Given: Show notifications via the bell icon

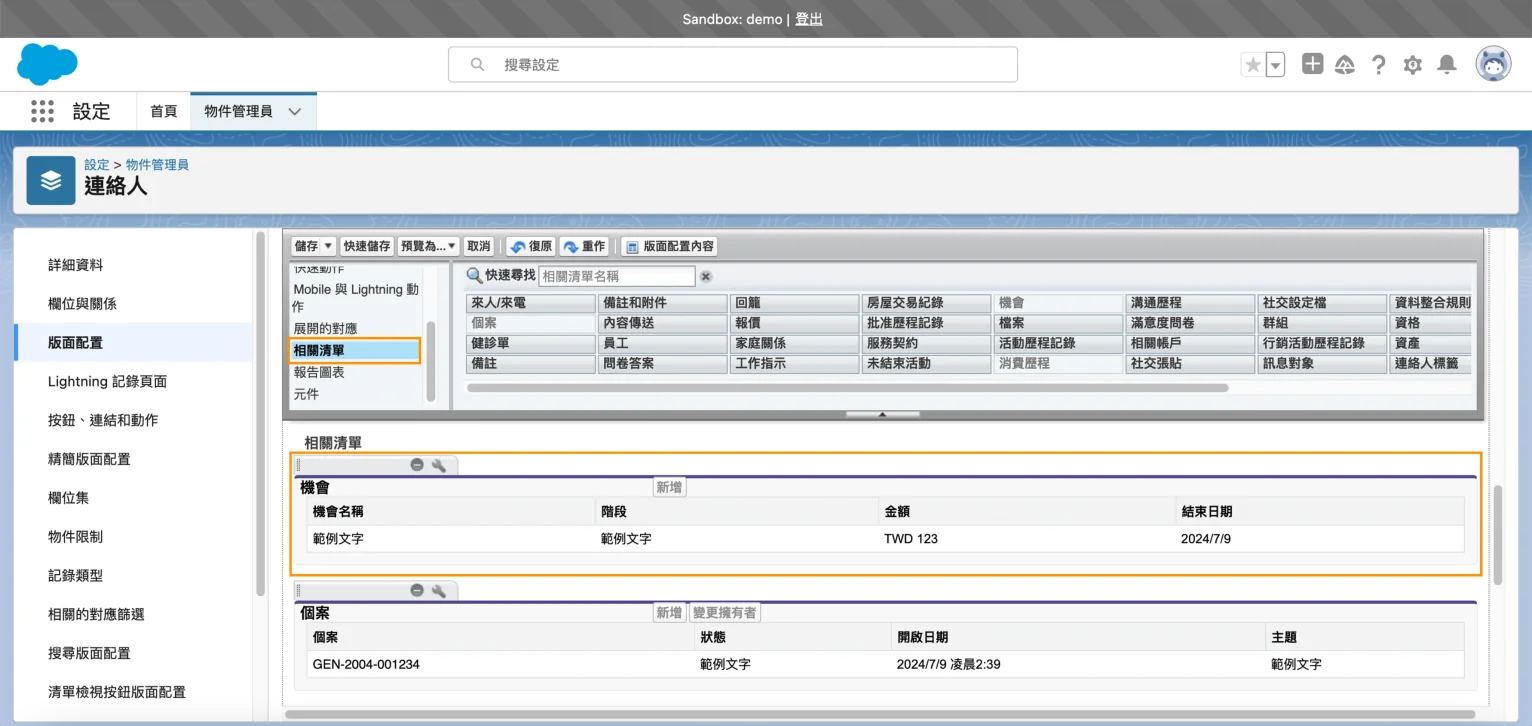Looking at the screenshot, I should [1447, 65].
